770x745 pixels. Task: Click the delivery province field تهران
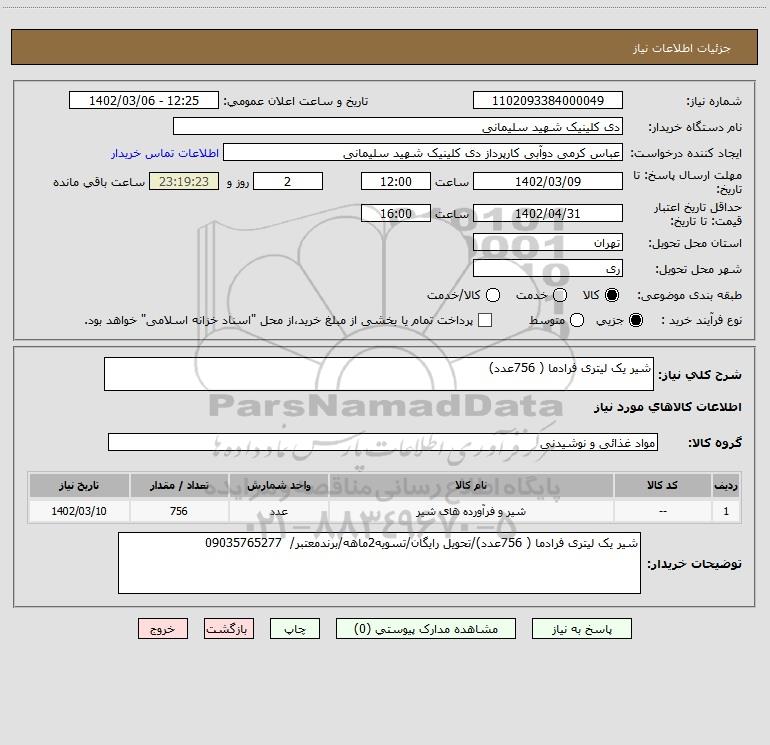(x=548, y=242)
